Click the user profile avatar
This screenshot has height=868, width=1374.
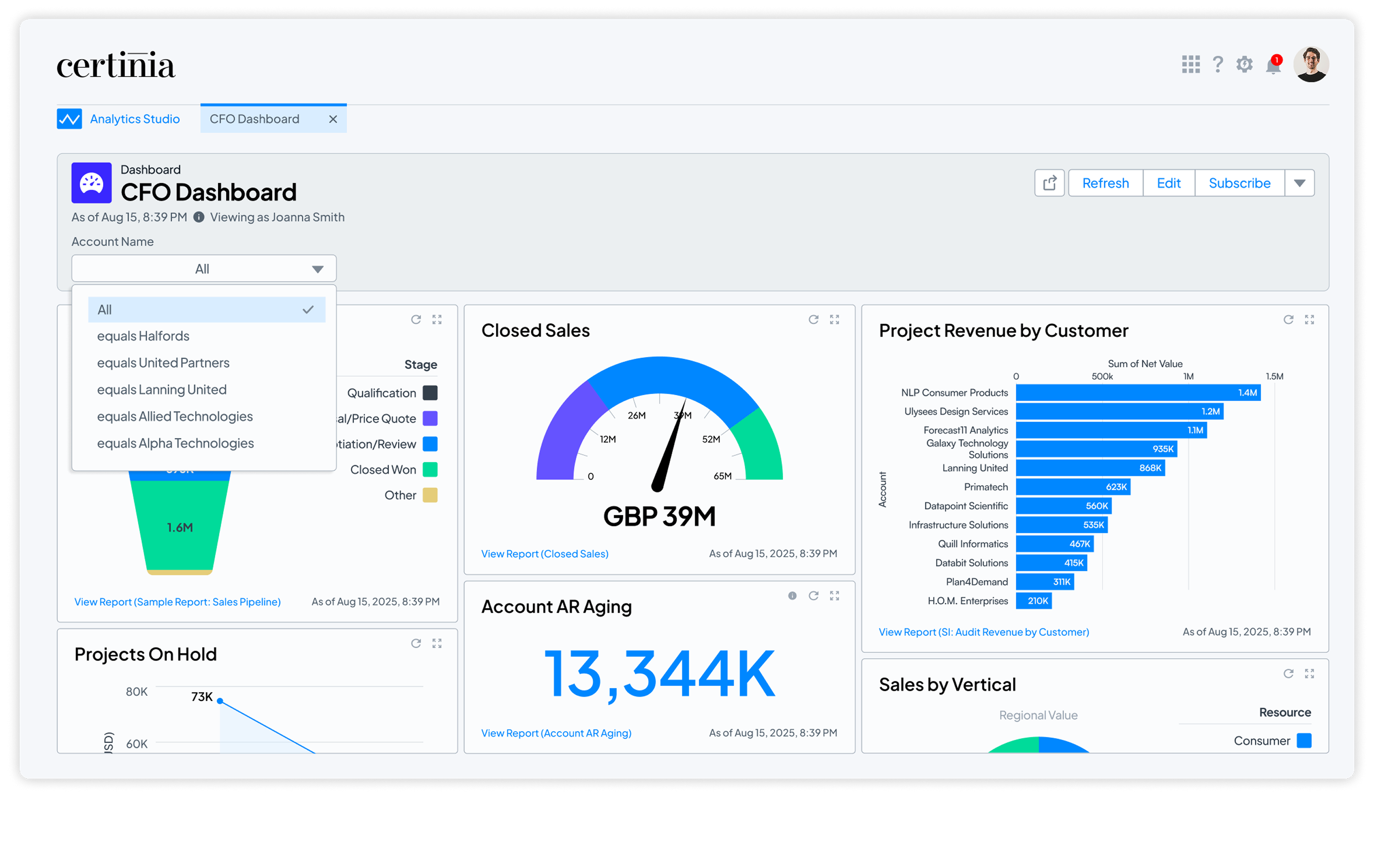(x=1312, y=64)
